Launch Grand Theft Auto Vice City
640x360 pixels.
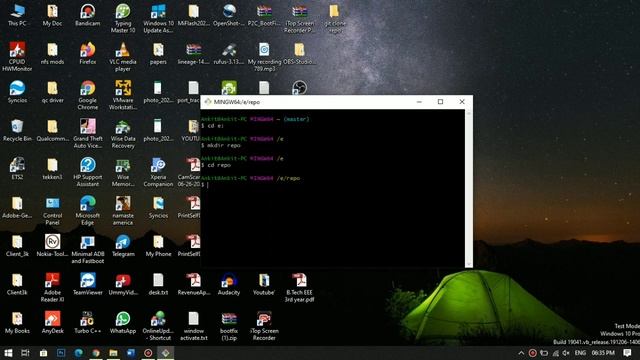pos(87,133)
